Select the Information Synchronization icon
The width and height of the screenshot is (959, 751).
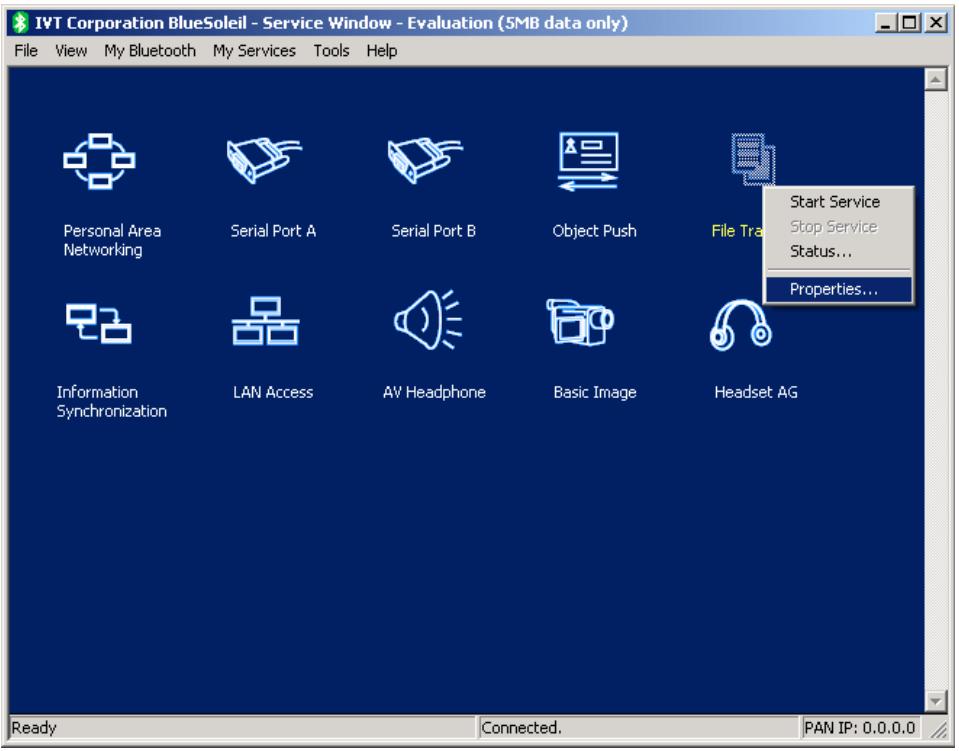coord(98,323)
